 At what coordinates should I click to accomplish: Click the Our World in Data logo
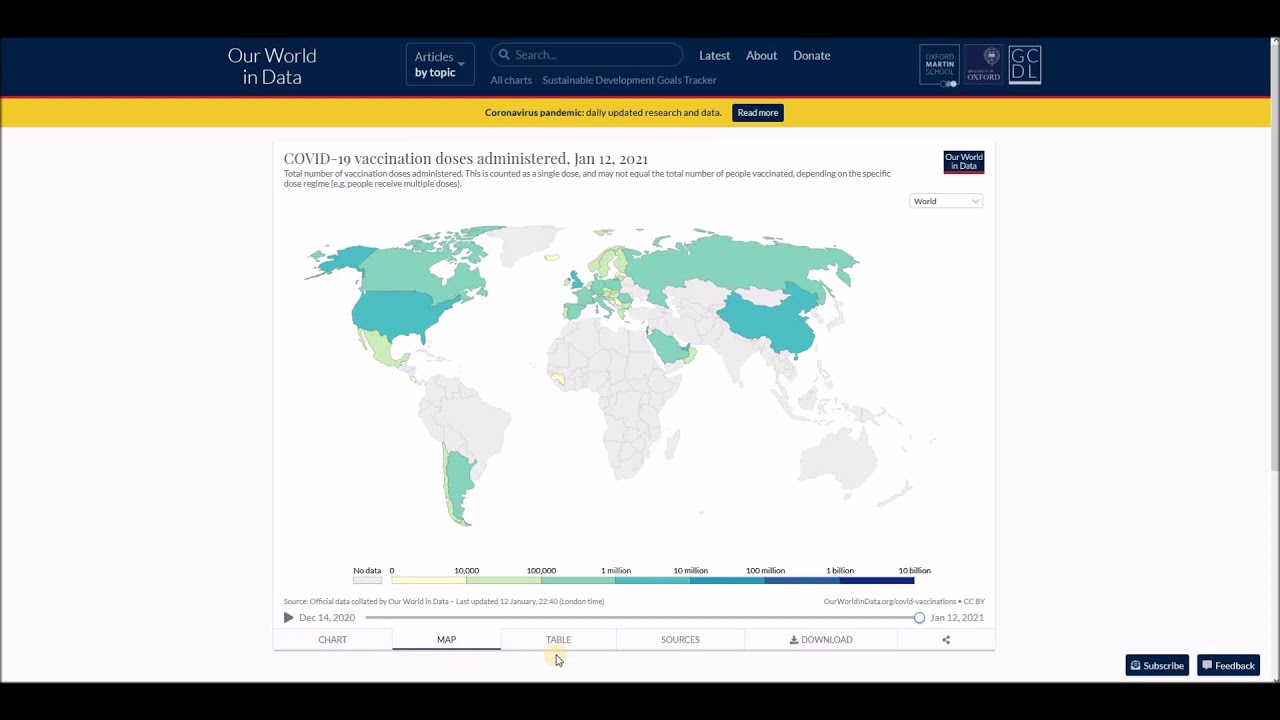click(272, 66)
